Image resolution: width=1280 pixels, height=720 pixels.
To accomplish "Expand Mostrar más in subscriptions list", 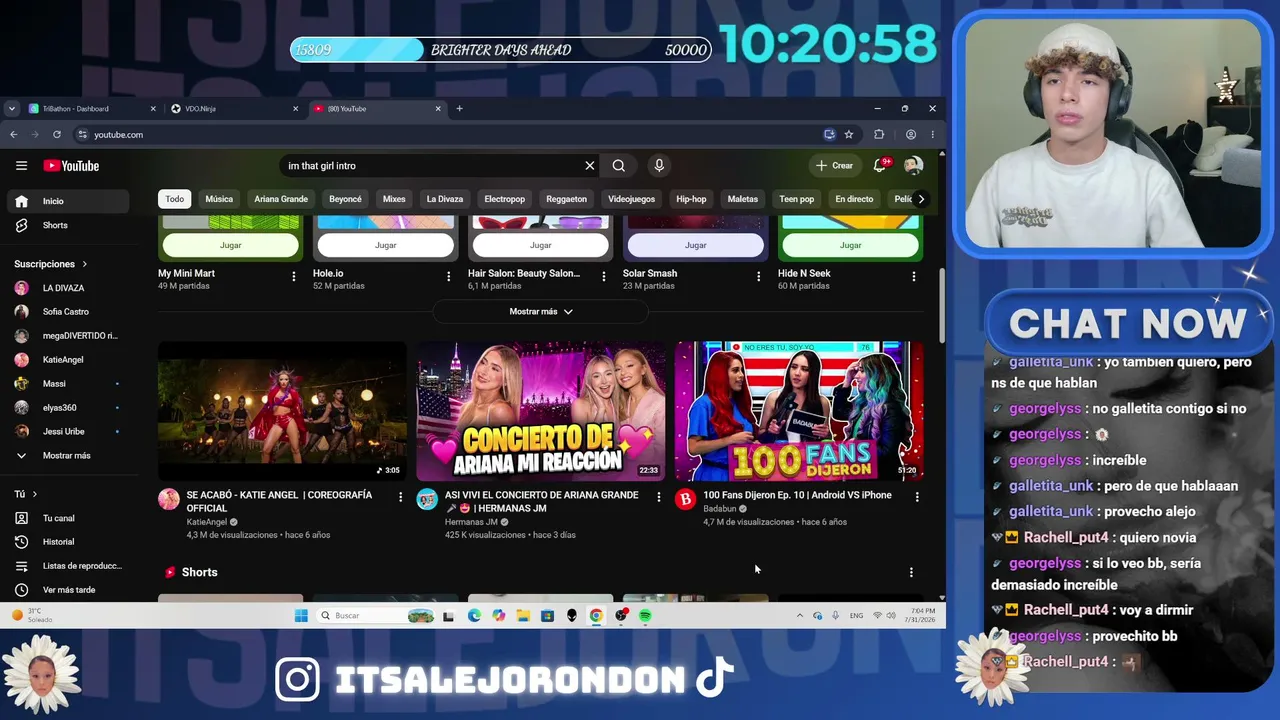I will click(66, 456).
